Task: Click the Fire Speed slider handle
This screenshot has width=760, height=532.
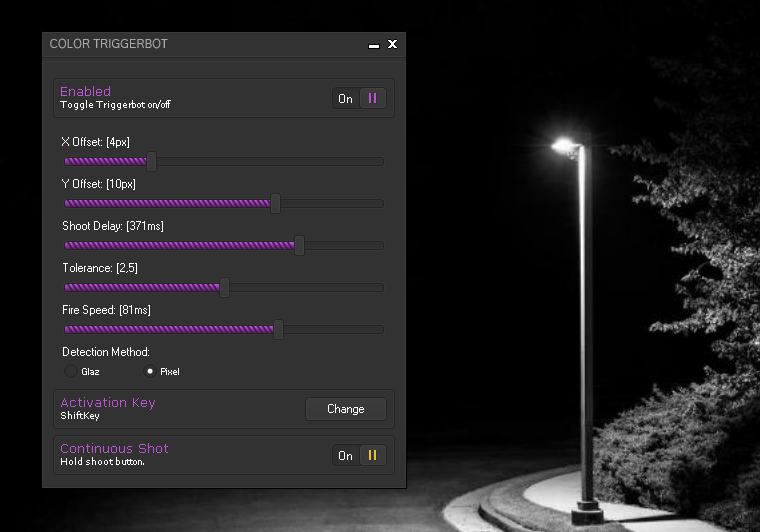Action: 278,329
